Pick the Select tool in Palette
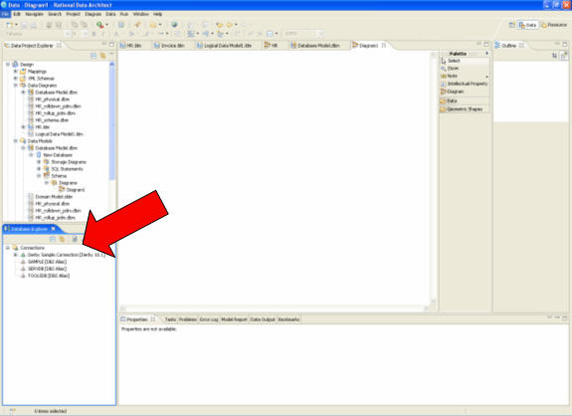 [464, 61]
